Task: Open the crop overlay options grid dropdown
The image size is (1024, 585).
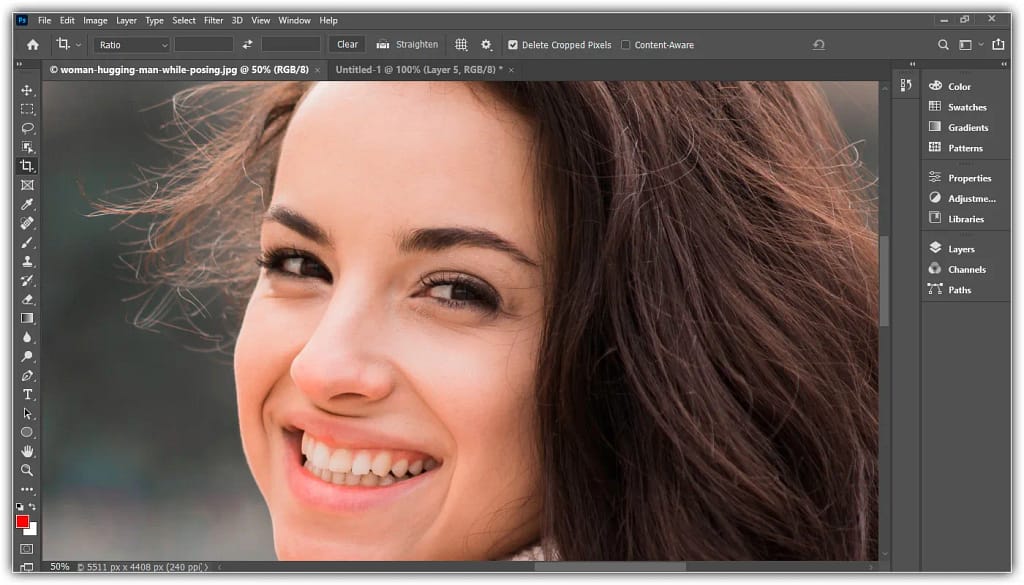Action: click(x=461, y=44)
